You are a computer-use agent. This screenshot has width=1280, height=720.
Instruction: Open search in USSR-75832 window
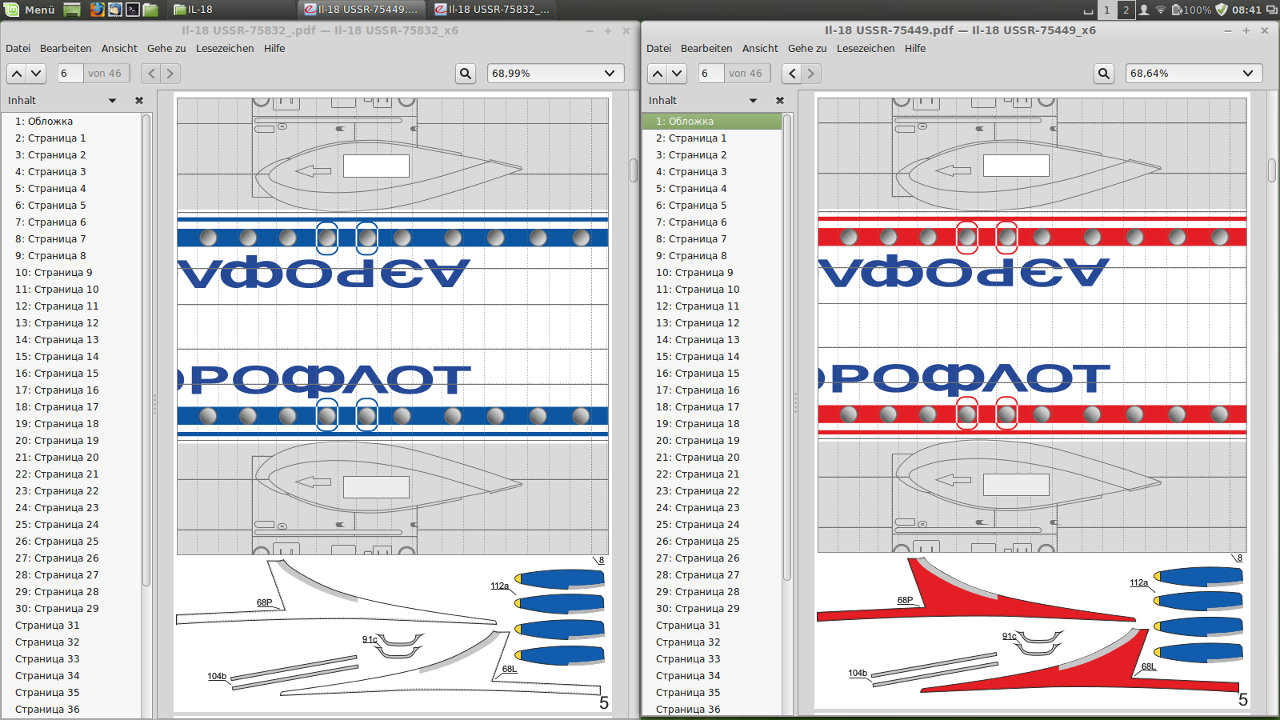[x=465, y=73]
